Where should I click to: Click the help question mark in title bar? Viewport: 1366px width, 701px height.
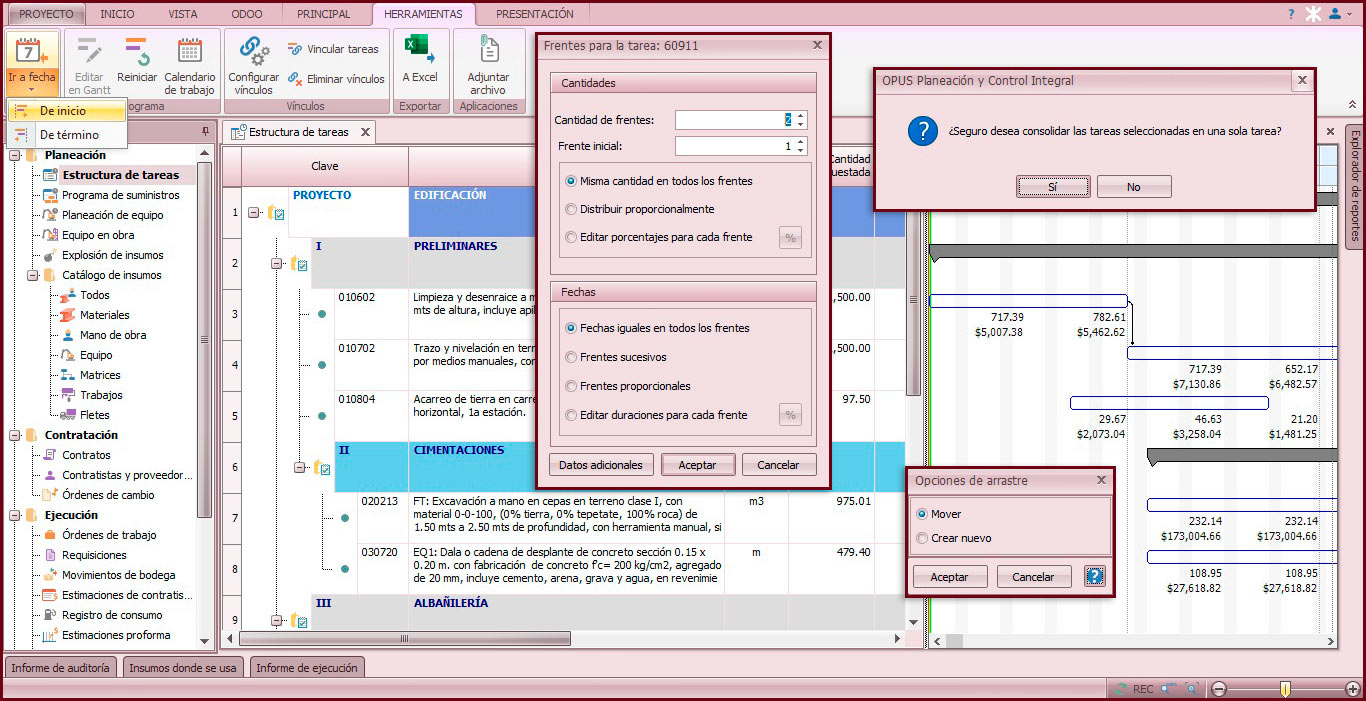(1291, 14)
